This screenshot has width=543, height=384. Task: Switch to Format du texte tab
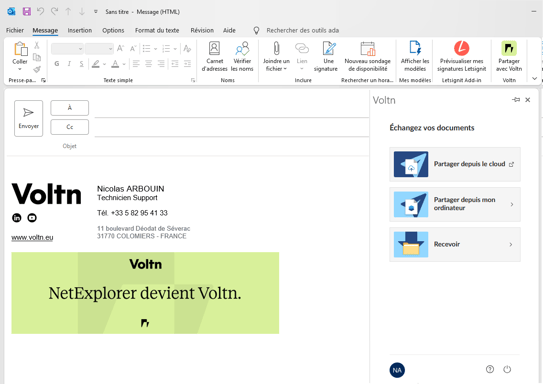tap(157, 30)
